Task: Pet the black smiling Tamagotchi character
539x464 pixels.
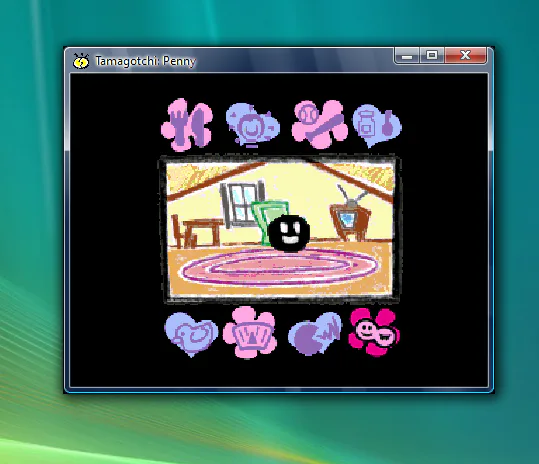Action: pos(289,233)
